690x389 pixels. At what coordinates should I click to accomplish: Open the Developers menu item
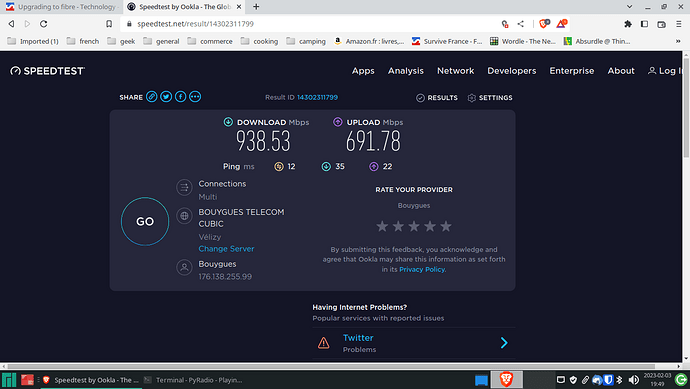[x=512, y=71]
